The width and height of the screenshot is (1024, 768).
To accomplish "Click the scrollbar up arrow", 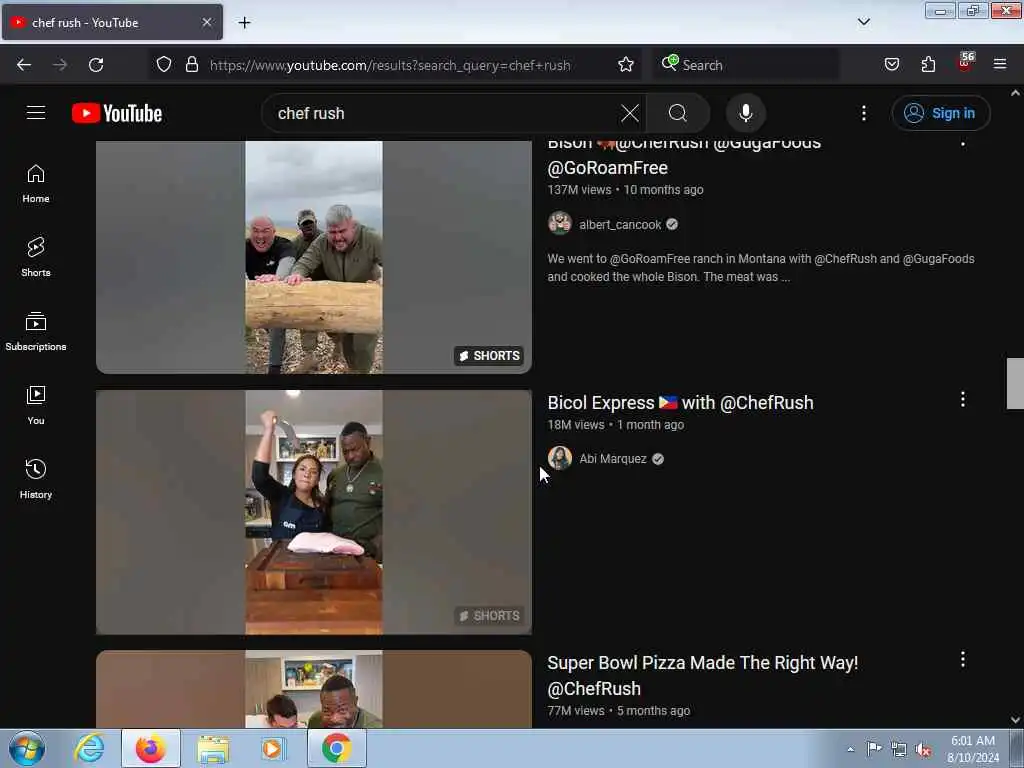I will (1015, 93).
